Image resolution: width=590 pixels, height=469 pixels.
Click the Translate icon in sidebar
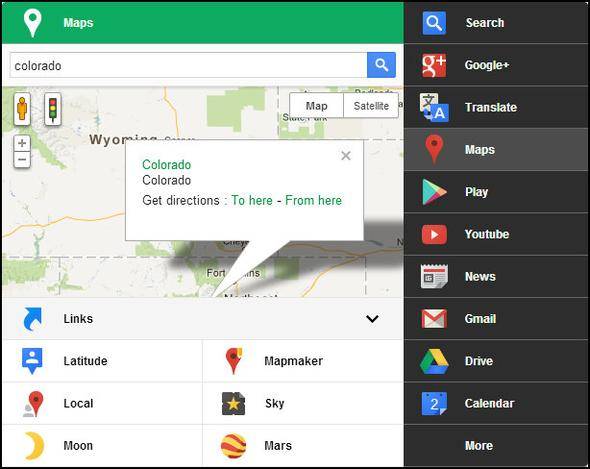[x=434, y=107]
